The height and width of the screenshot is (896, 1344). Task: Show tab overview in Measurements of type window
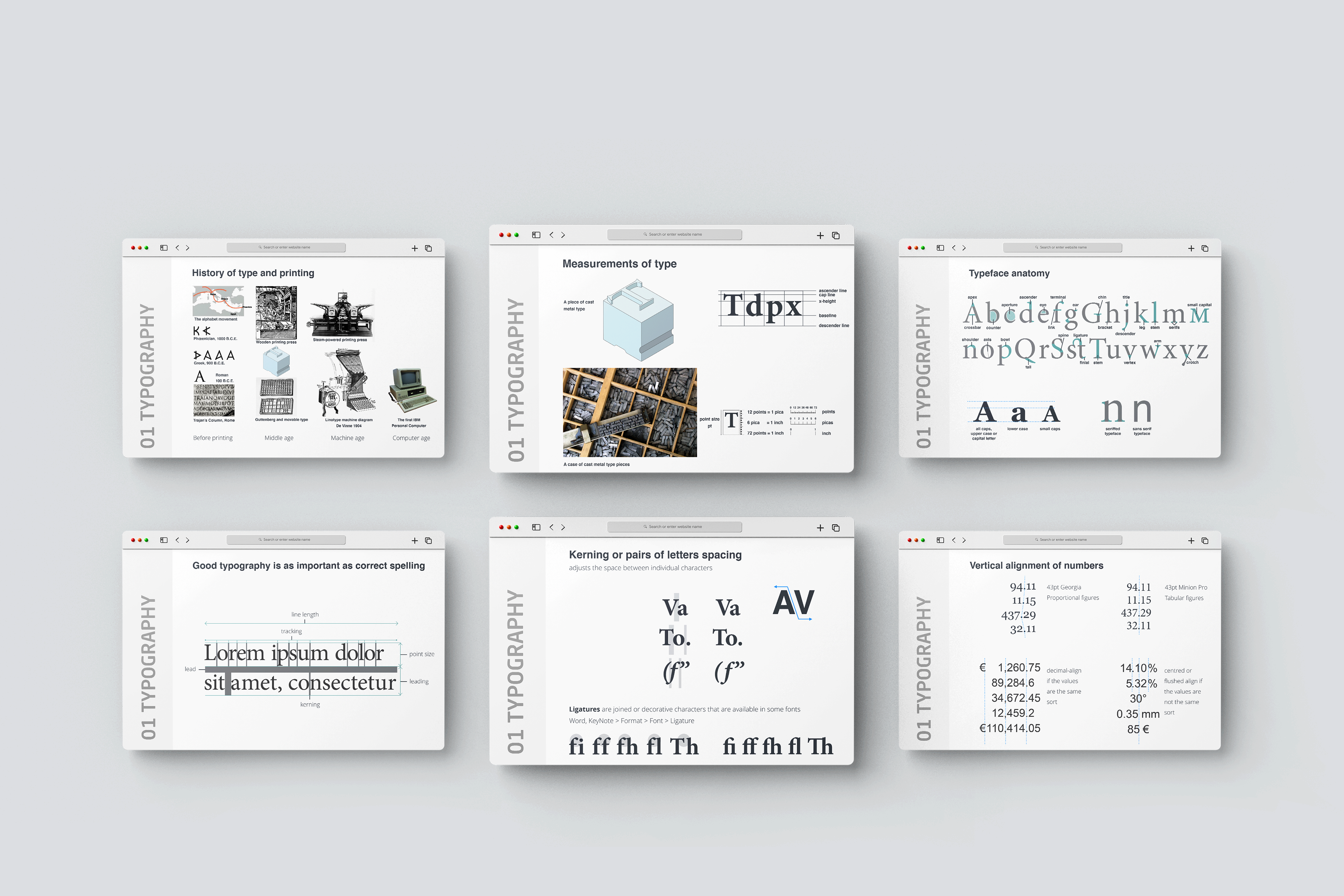coord(835,236)
